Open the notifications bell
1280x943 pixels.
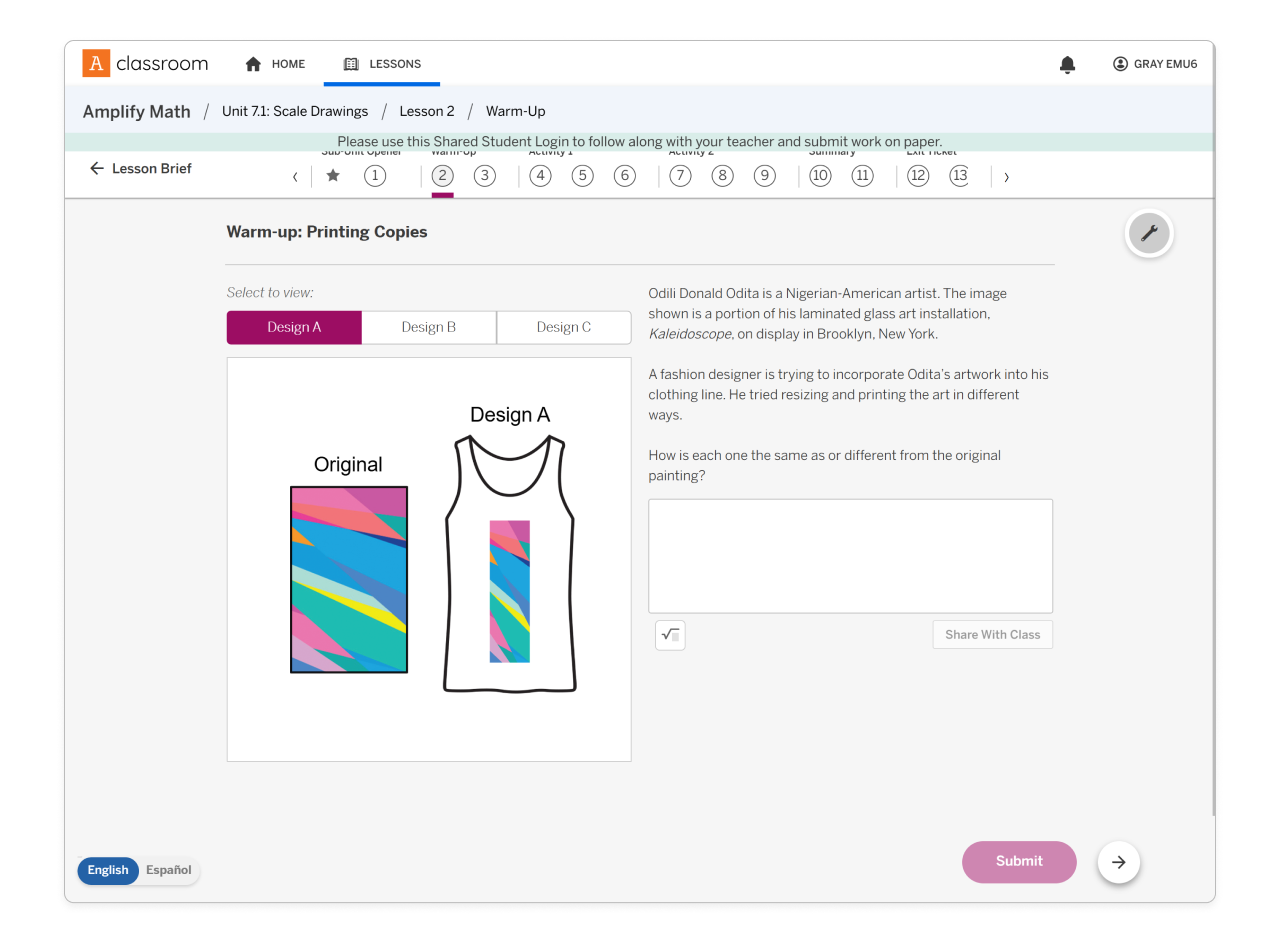pos(1067,64)
